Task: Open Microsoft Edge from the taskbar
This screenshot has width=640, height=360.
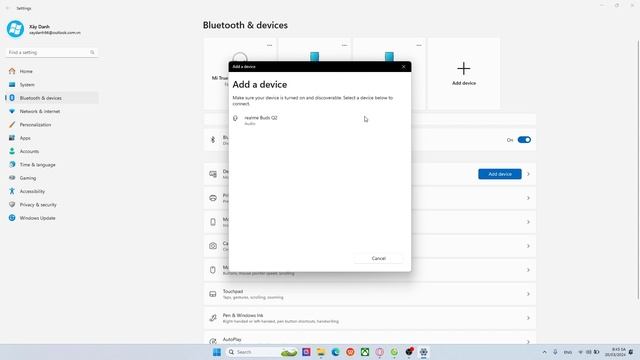Action: [336, 352]
